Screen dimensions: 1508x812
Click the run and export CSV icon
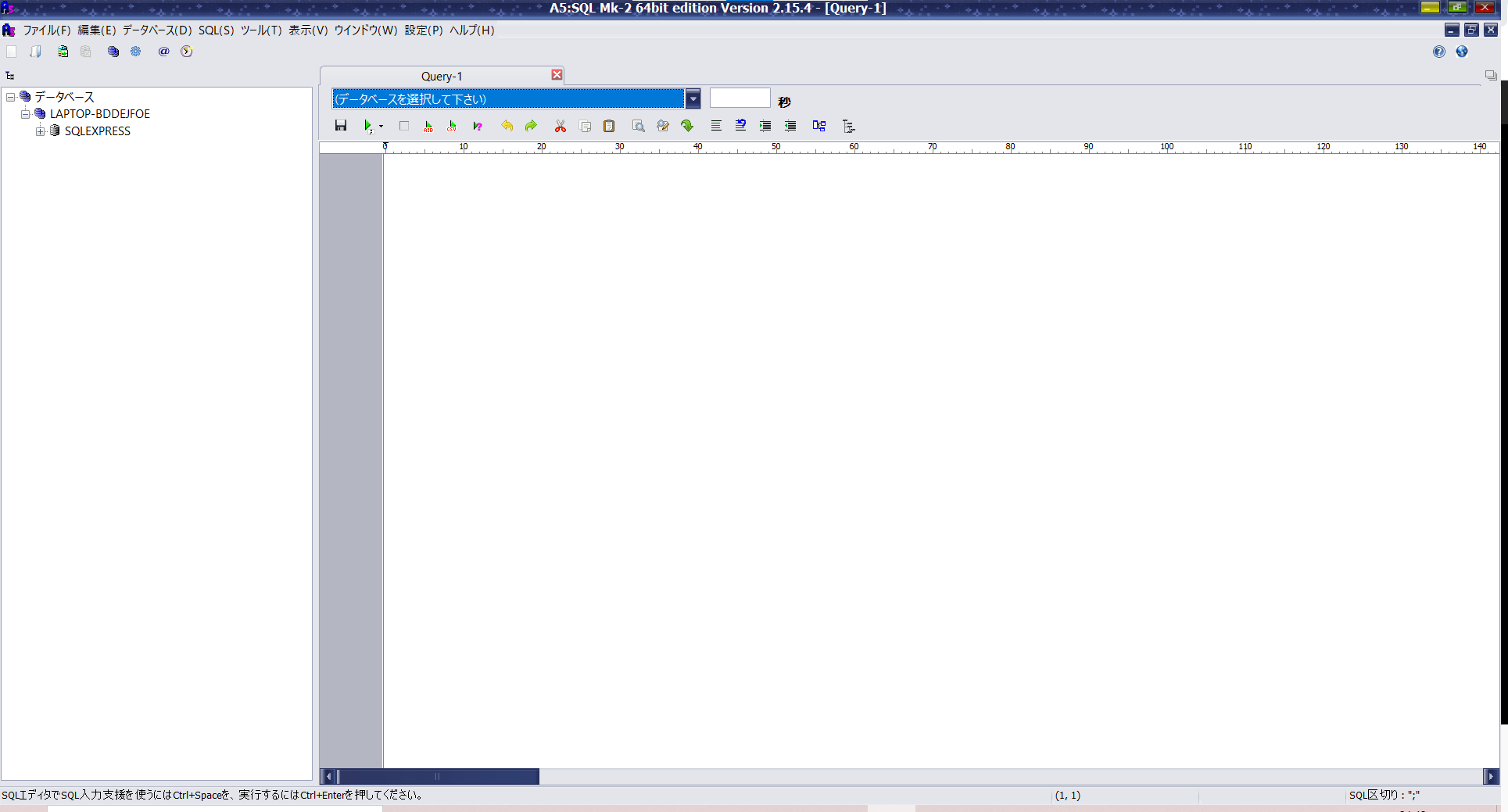coord(452,126)
